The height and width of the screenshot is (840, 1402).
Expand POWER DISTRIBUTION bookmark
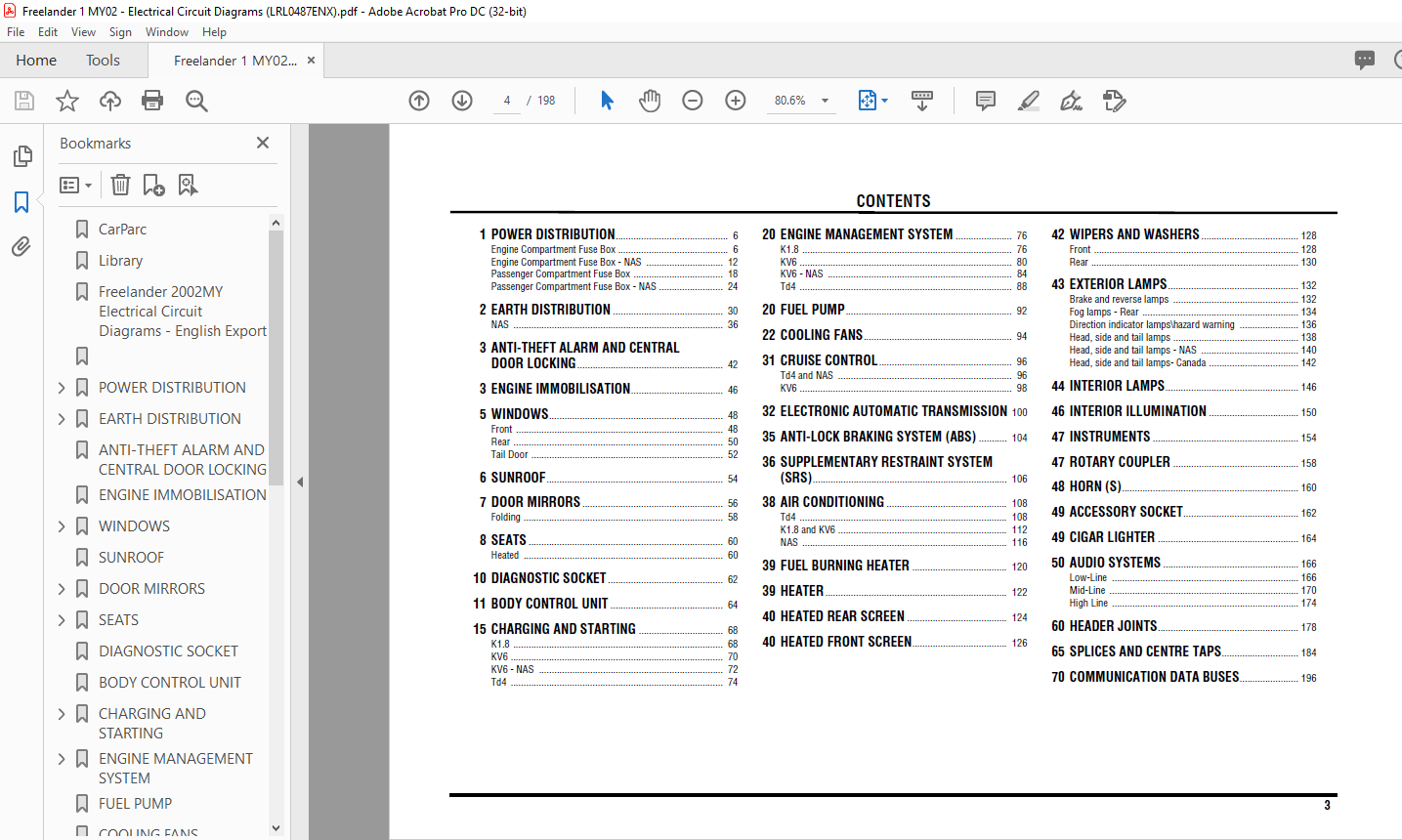[x=62, y=388]
